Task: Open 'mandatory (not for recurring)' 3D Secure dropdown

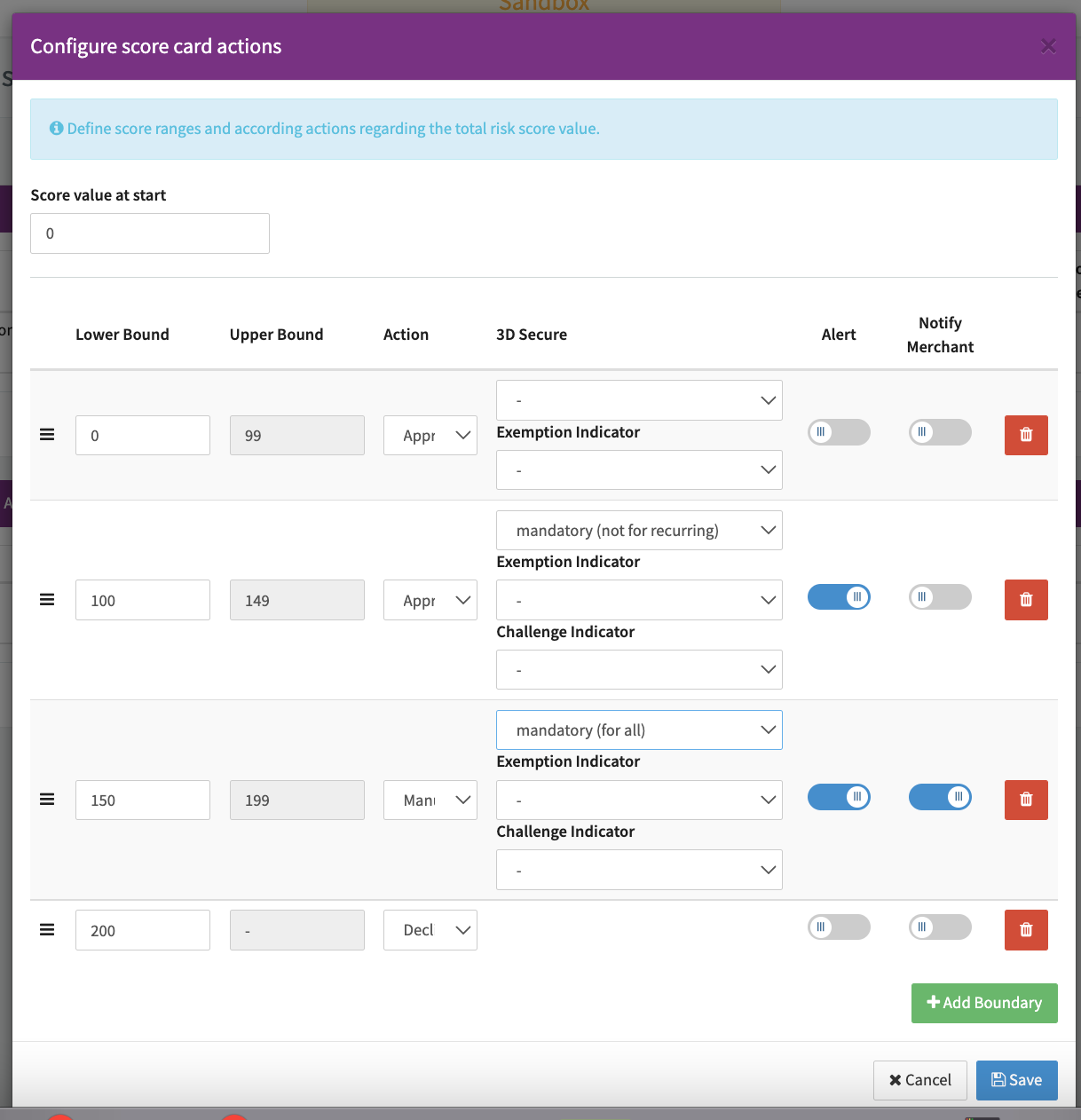Action: point(638,531)
